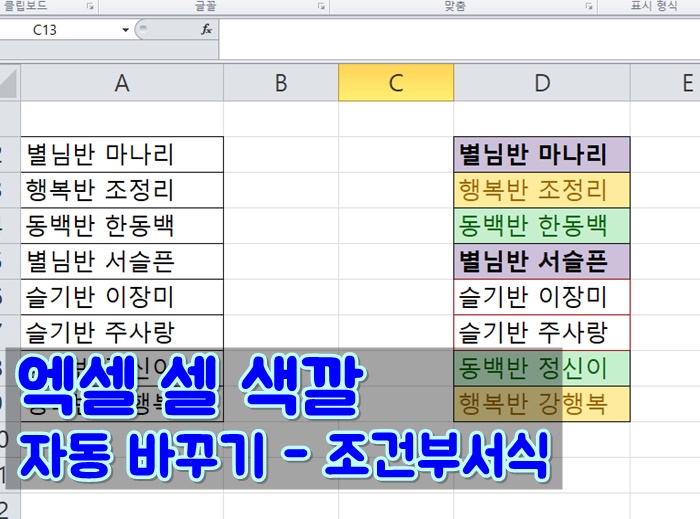Select cell '행복반 조정리' in column A
Screen dimensions: 700x519
(122, 190)
